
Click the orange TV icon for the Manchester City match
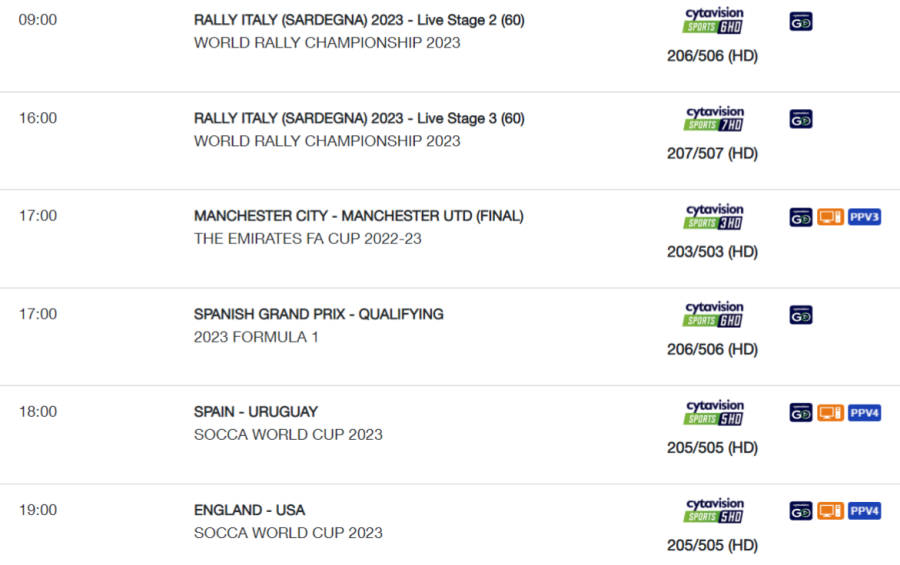(830, 217)
